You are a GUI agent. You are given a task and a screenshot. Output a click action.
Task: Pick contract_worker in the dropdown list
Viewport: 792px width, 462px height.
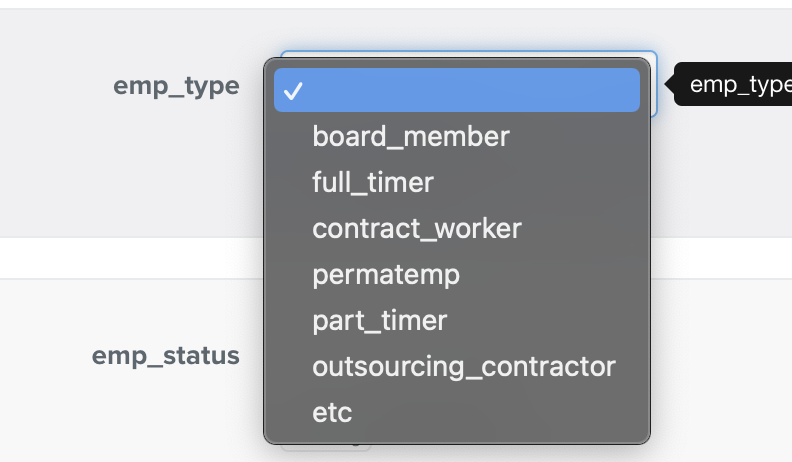click(417, 228)
